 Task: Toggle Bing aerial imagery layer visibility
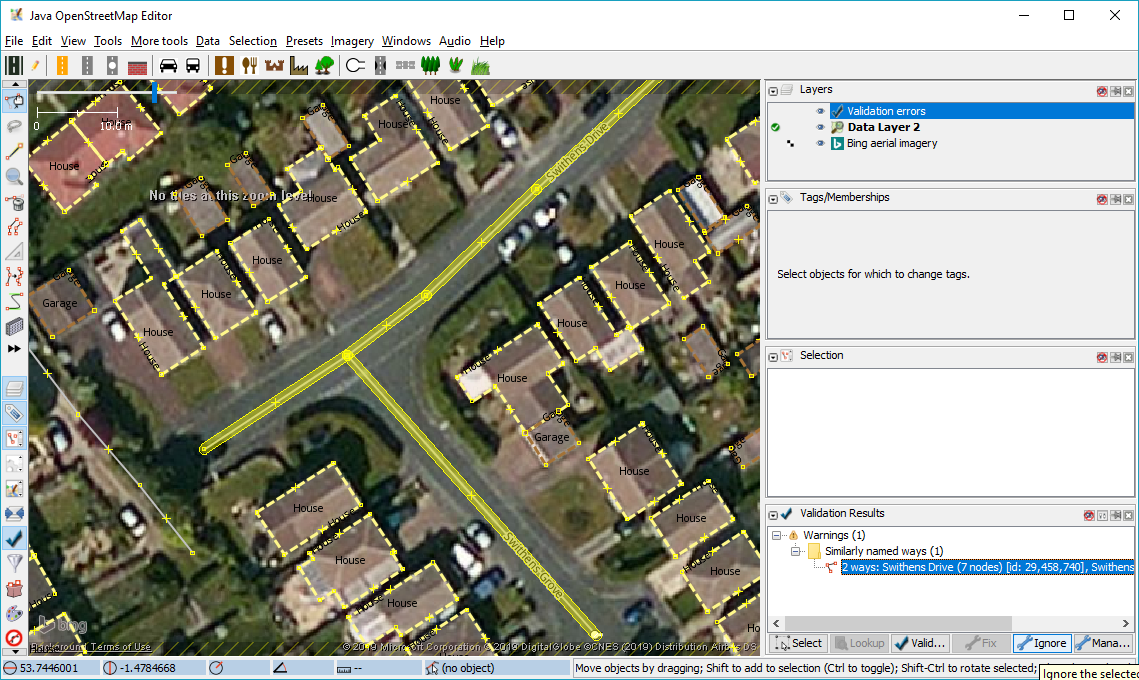821,143
